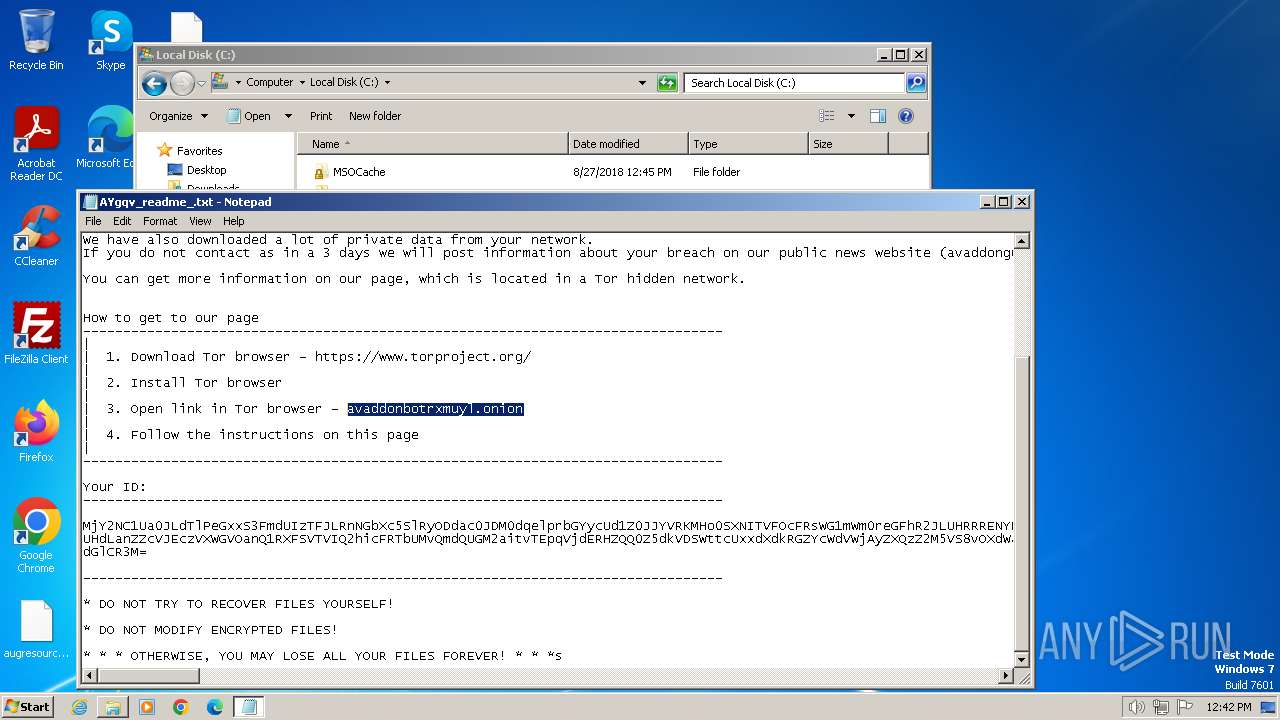Screen dimensions: 1280x720
Task: Open the CCleaner desktop shortcut
Action: pos(36,236)
